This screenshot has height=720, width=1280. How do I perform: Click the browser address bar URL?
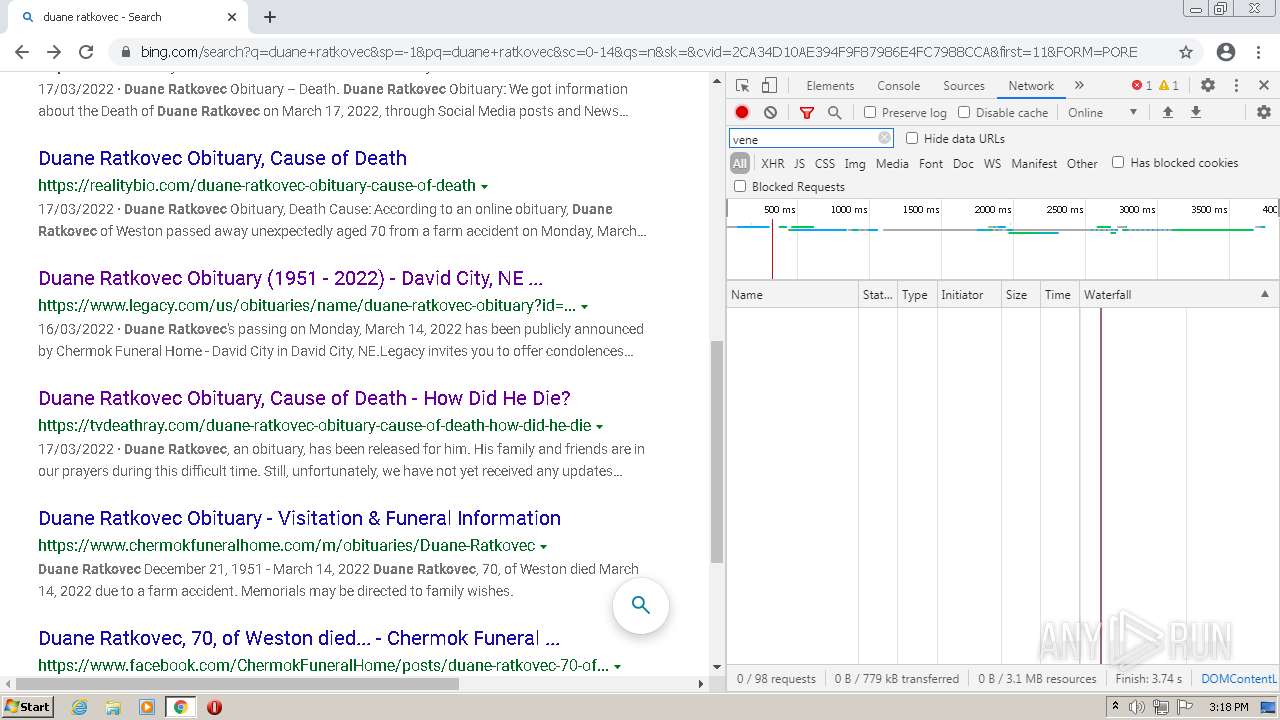(x=638, y=52)
